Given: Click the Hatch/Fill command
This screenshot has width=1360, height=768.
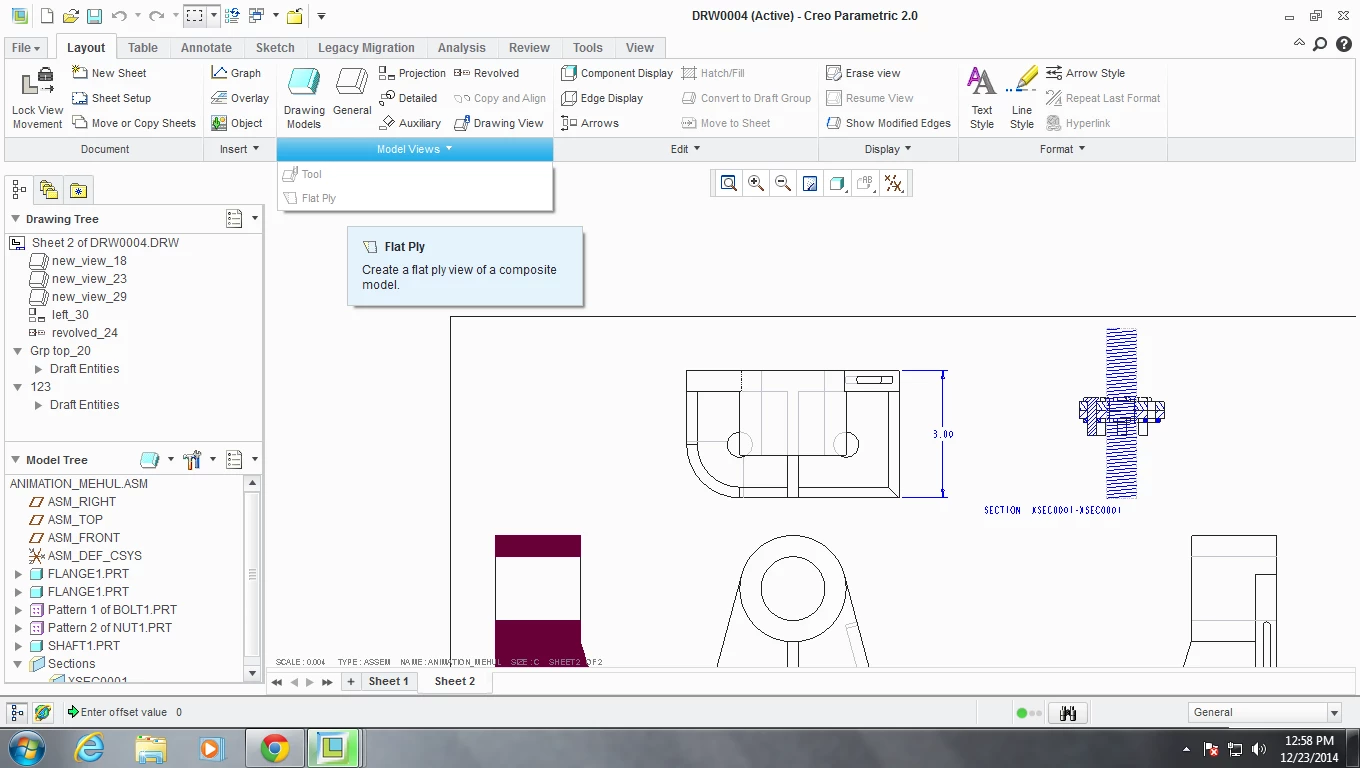Looking at the screenshot, I should pos(713,73).
